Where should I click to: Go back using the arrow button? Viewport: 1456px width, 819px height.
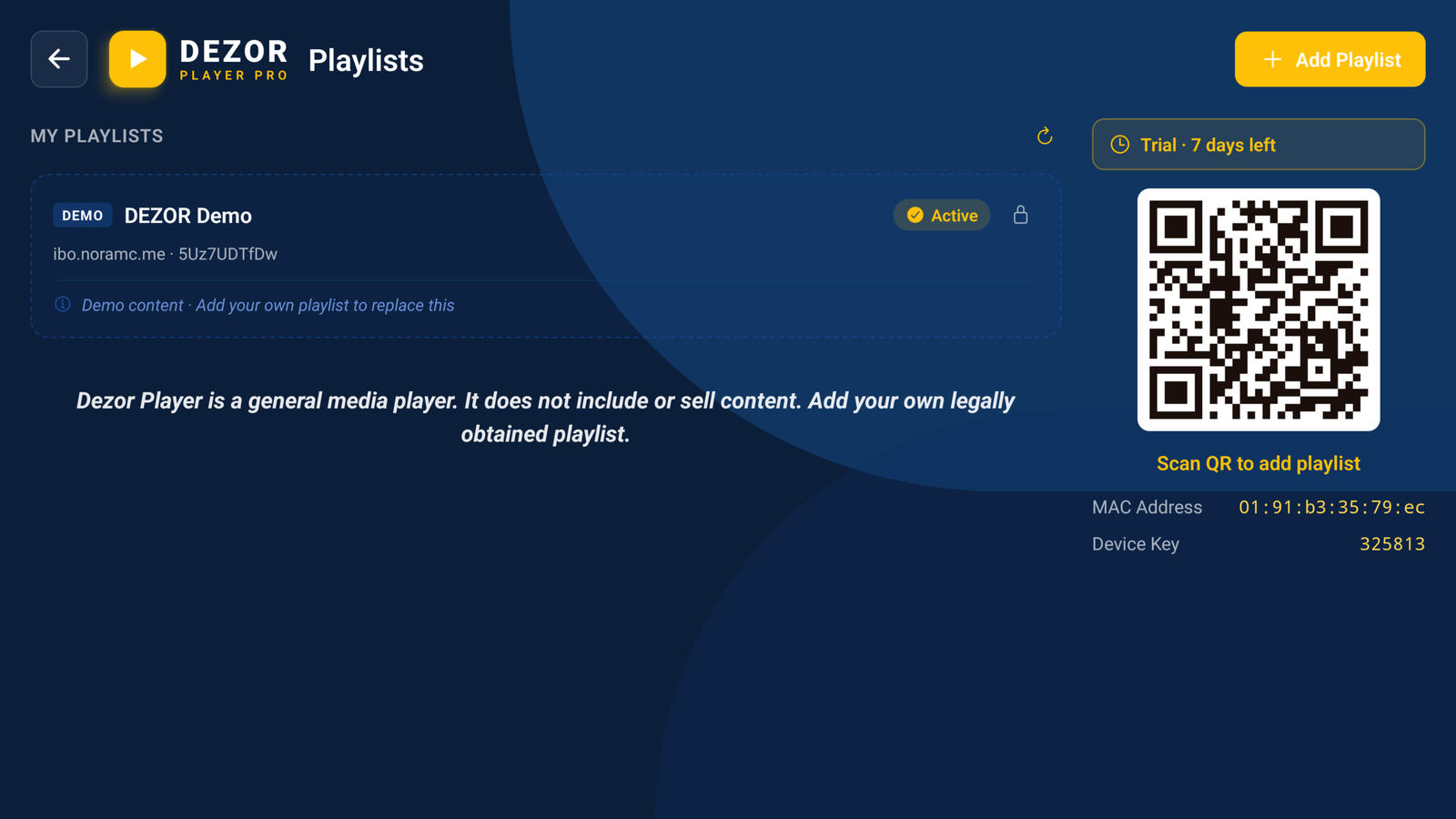(x=59, y=59)
